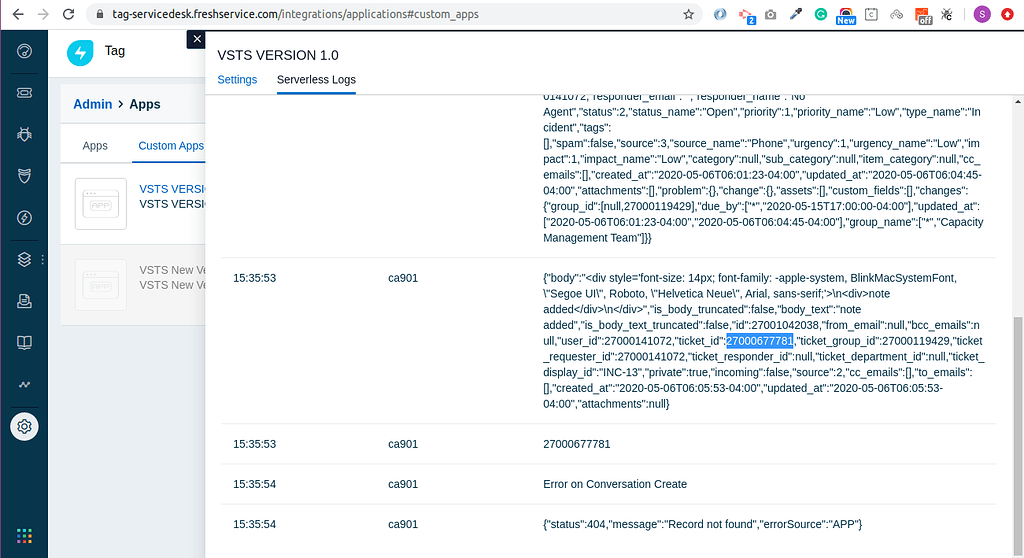1024x558 pixels.
Task: Open the open-book solutions icon in sidebar
Action: click(x=24, y=343)
